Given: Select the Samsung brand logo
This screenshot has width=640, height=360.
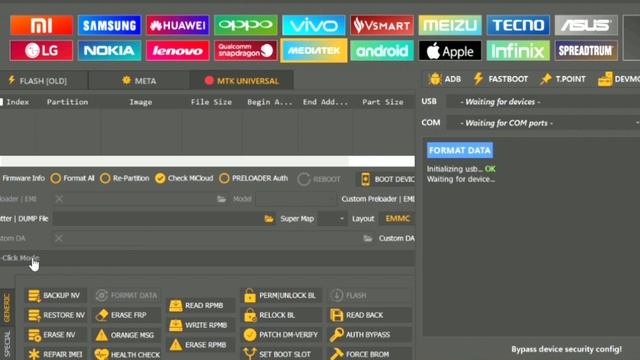Looking at the screenshot, I should (x=109, y=25).
